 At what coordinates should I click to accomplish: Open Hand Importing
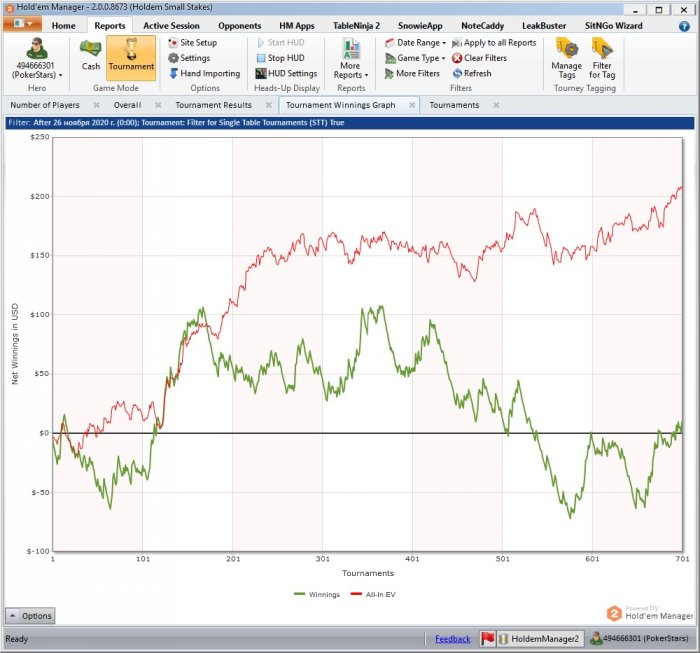(204, 73)
